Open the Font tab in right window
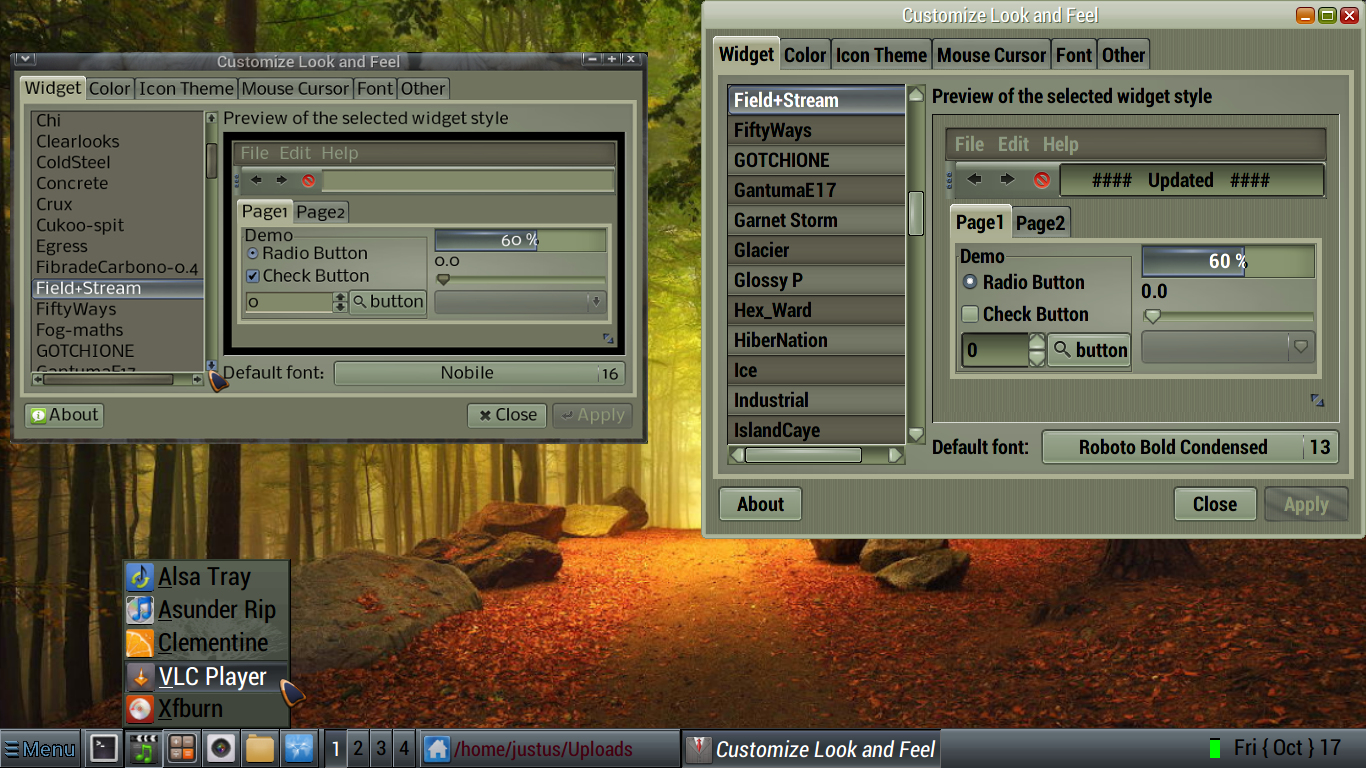 1074,55
